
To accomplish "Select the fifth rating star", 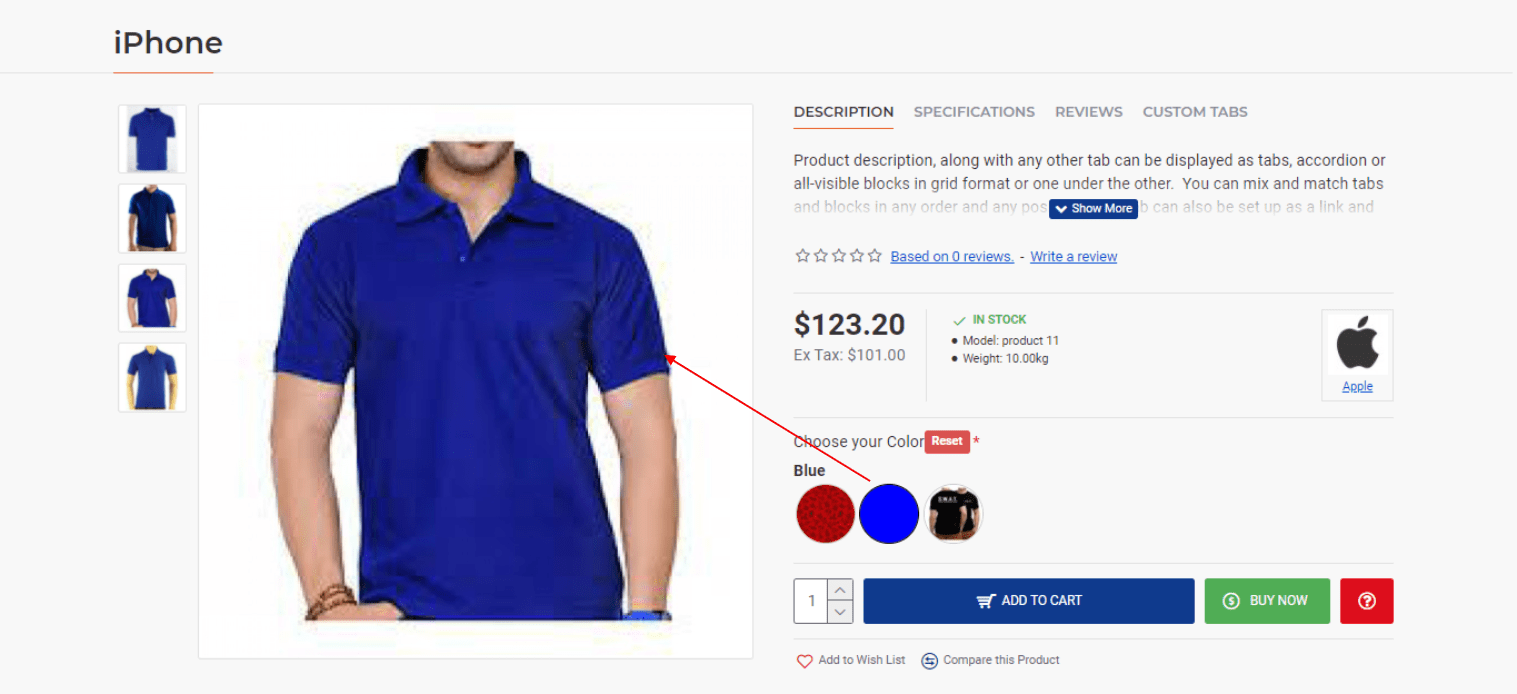I will point(874,256).
